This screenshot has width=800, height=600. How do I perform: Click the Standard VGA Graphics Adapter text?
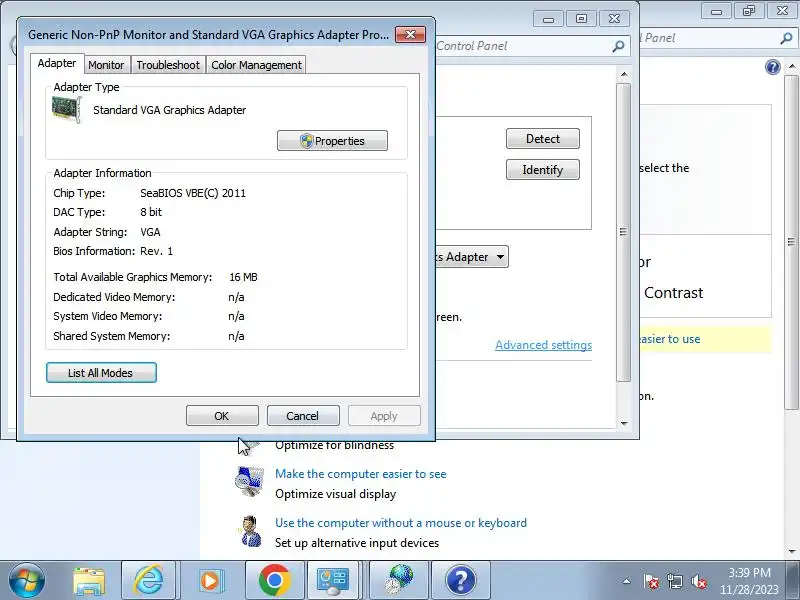[169, 110]
